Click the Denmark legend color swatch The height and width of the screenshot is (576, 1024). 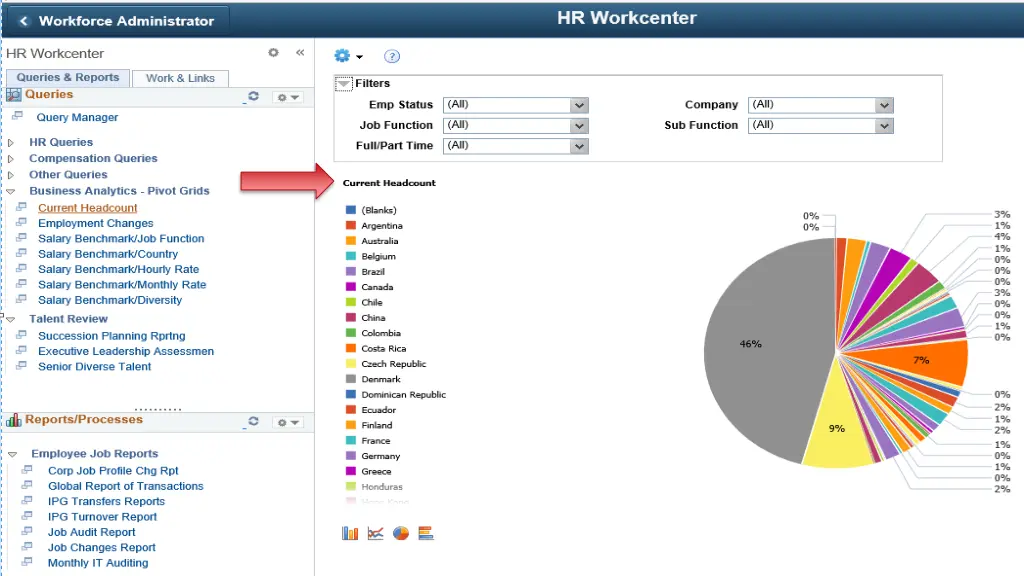coord(351,379)
